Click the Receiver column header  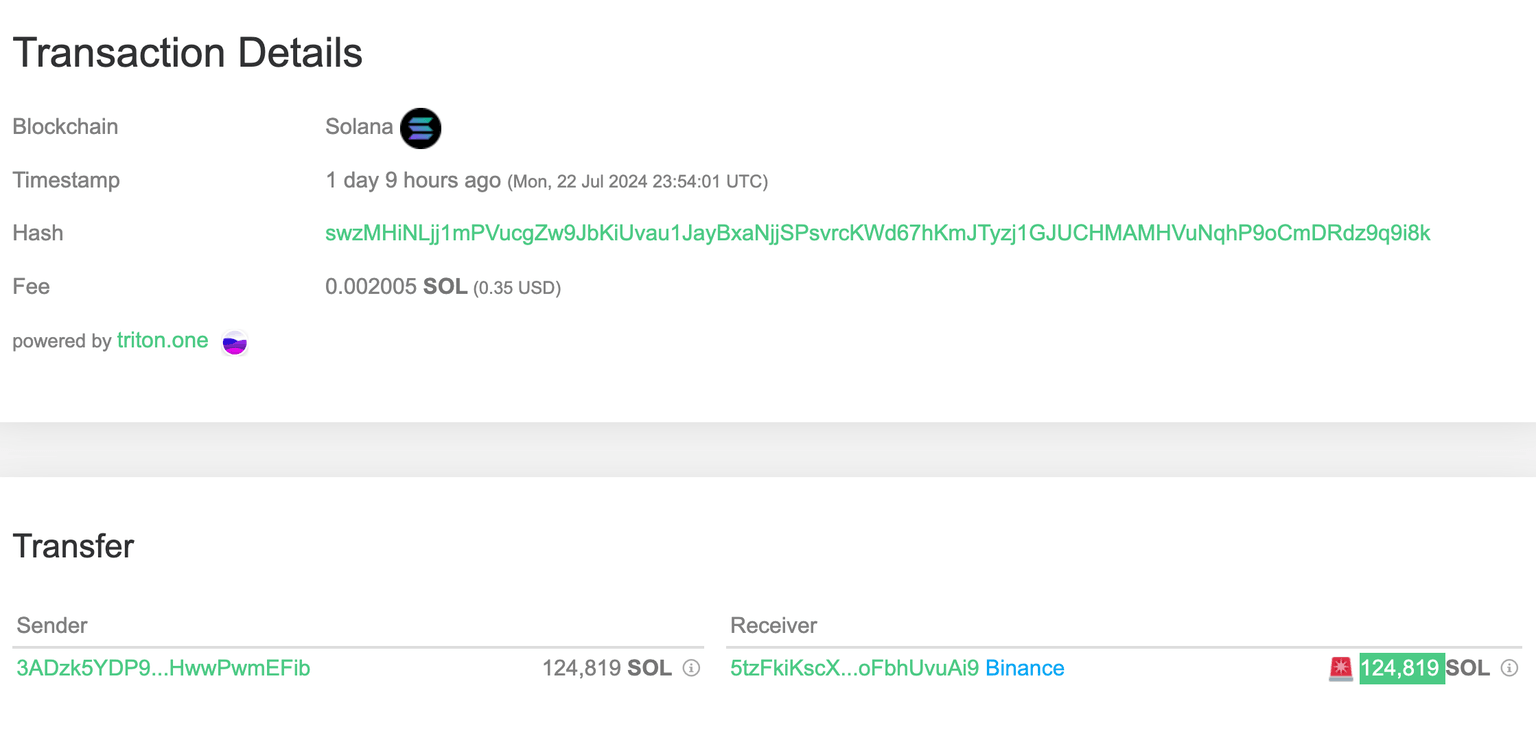click(773, 625)
